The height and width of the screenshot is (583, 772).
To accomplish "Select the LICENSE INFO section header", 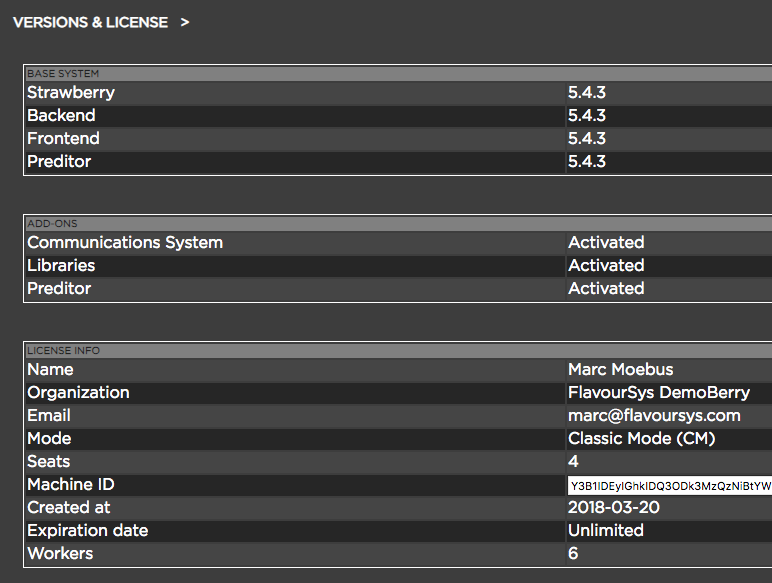I will 64,350.
